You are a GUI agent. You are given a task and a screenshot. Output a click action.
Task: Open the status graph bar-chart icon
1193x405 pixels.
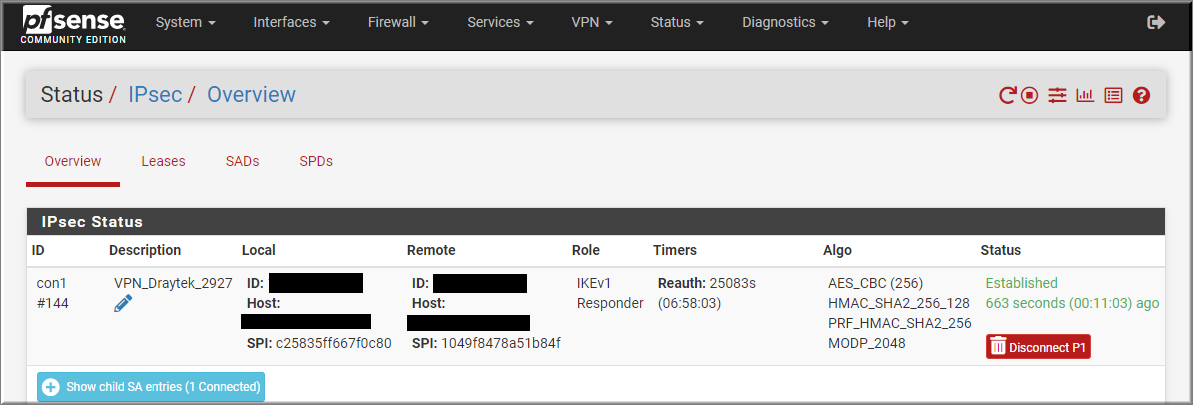(x=1085, y=95)
